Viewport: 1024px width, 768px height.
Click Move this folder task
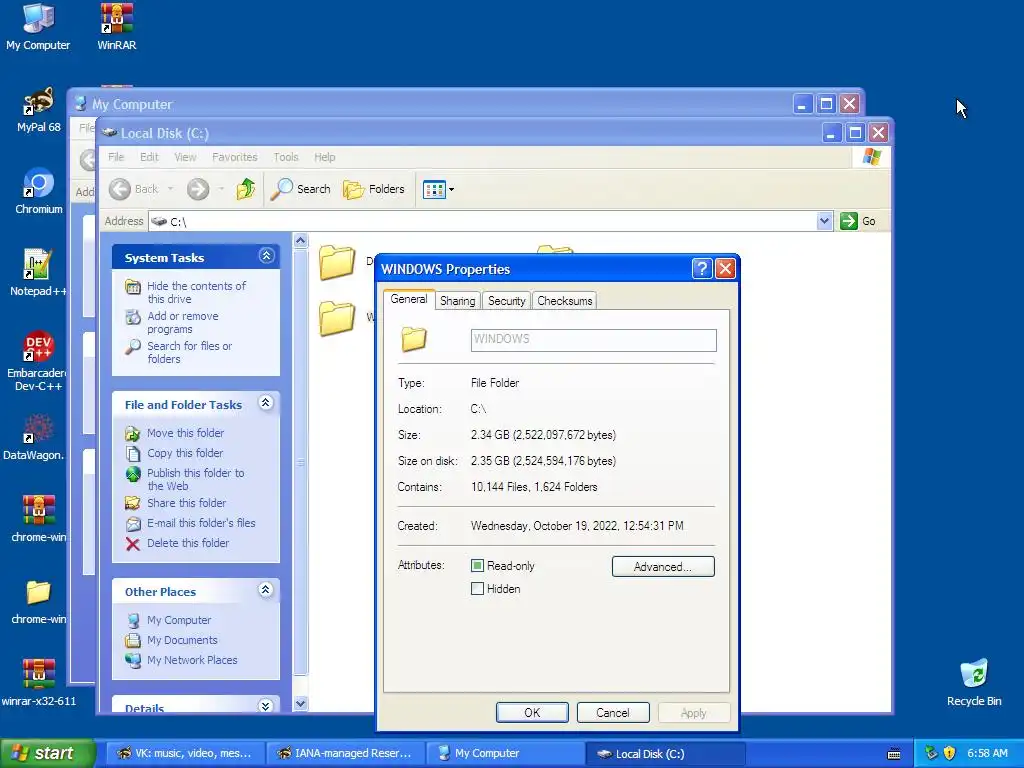pos(185,433)
